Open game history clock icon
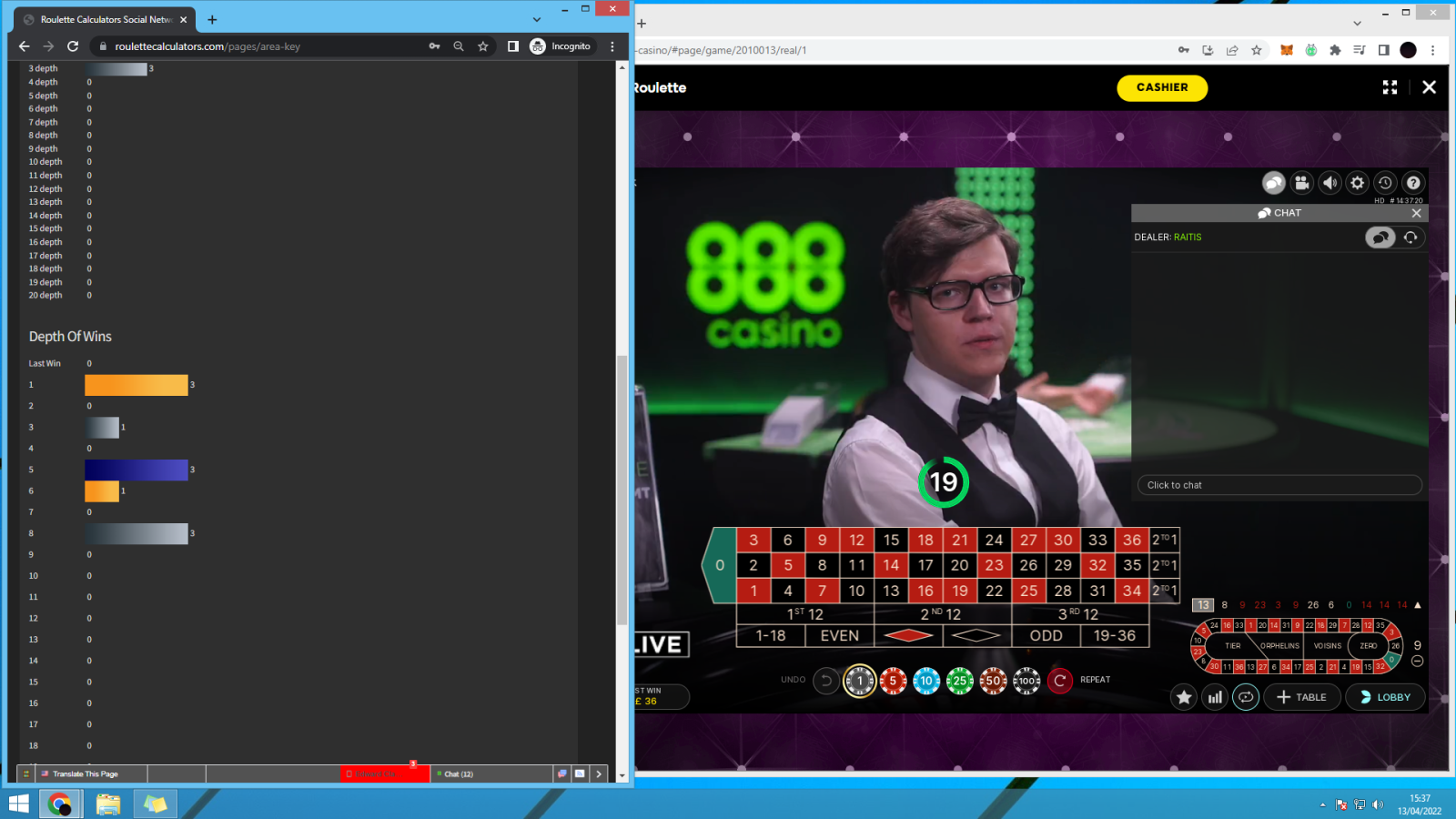This screenshot has width=1456, height=819. tap(1385, 183)
